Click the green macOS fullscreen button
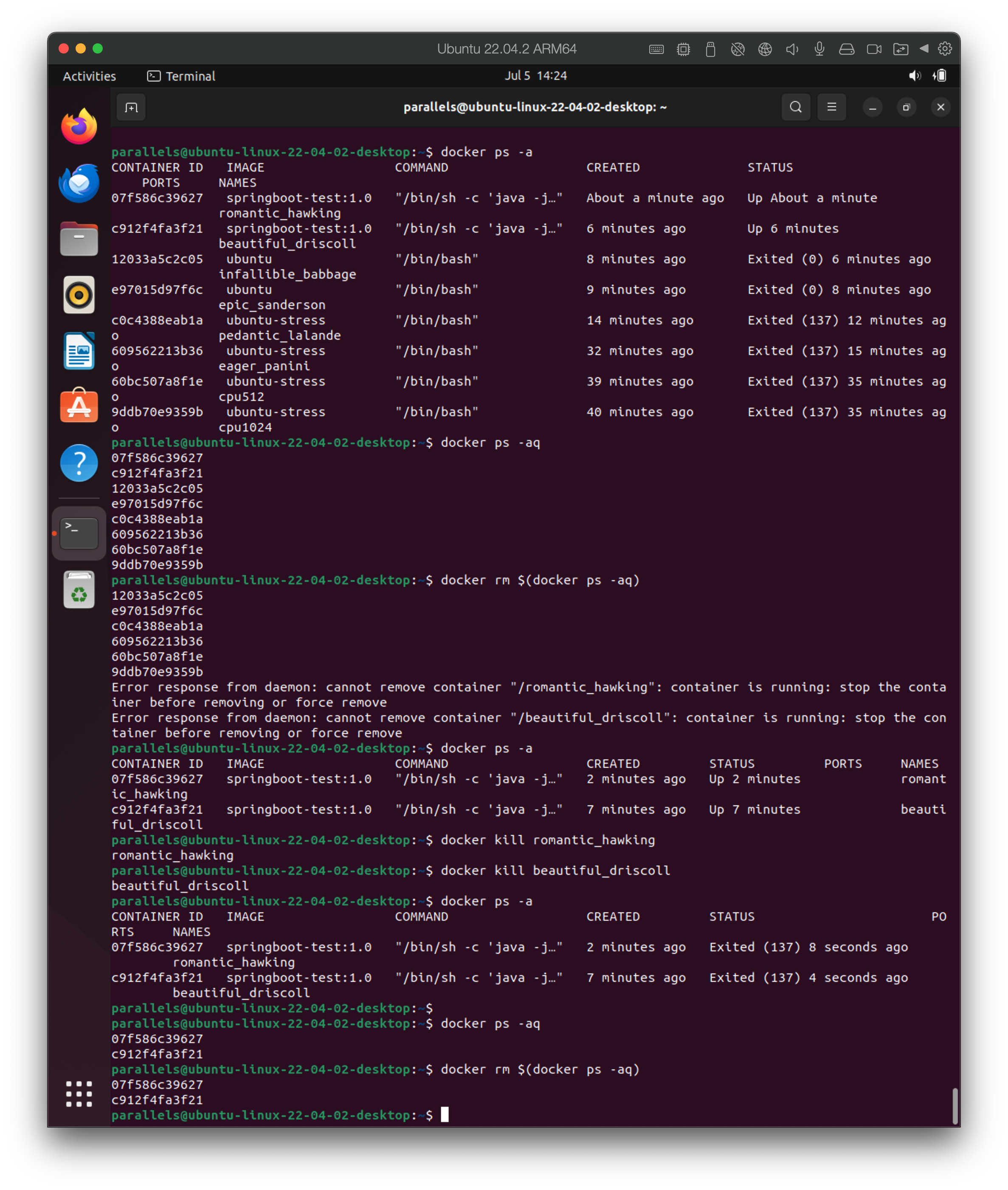1008x1190 pixels. coord(98,48)
